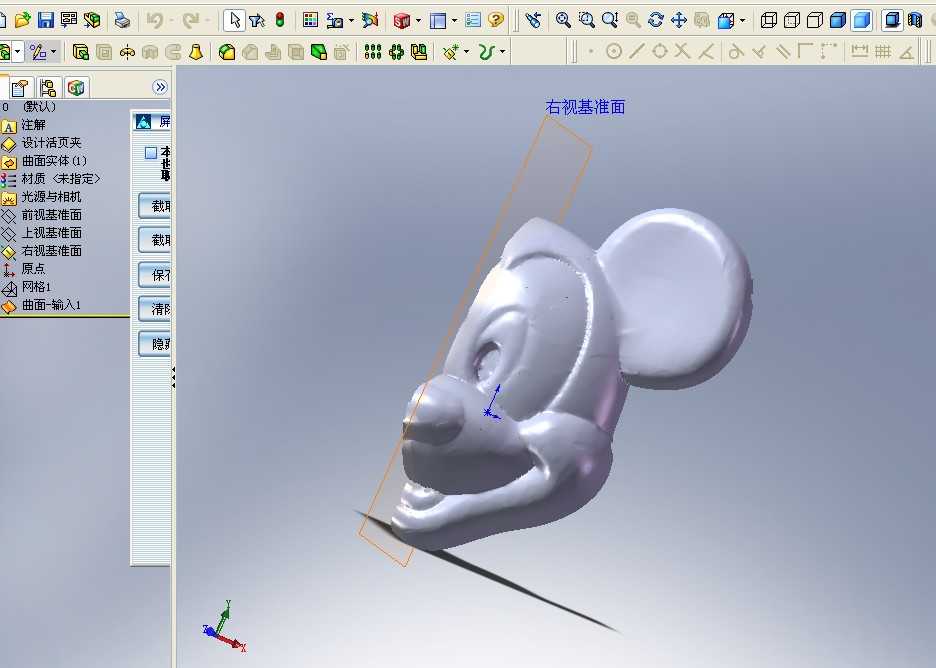Select 网格1 in the feature tree
Image resolution: width=936 pixels, height=668 pixels.
point(36,287)
